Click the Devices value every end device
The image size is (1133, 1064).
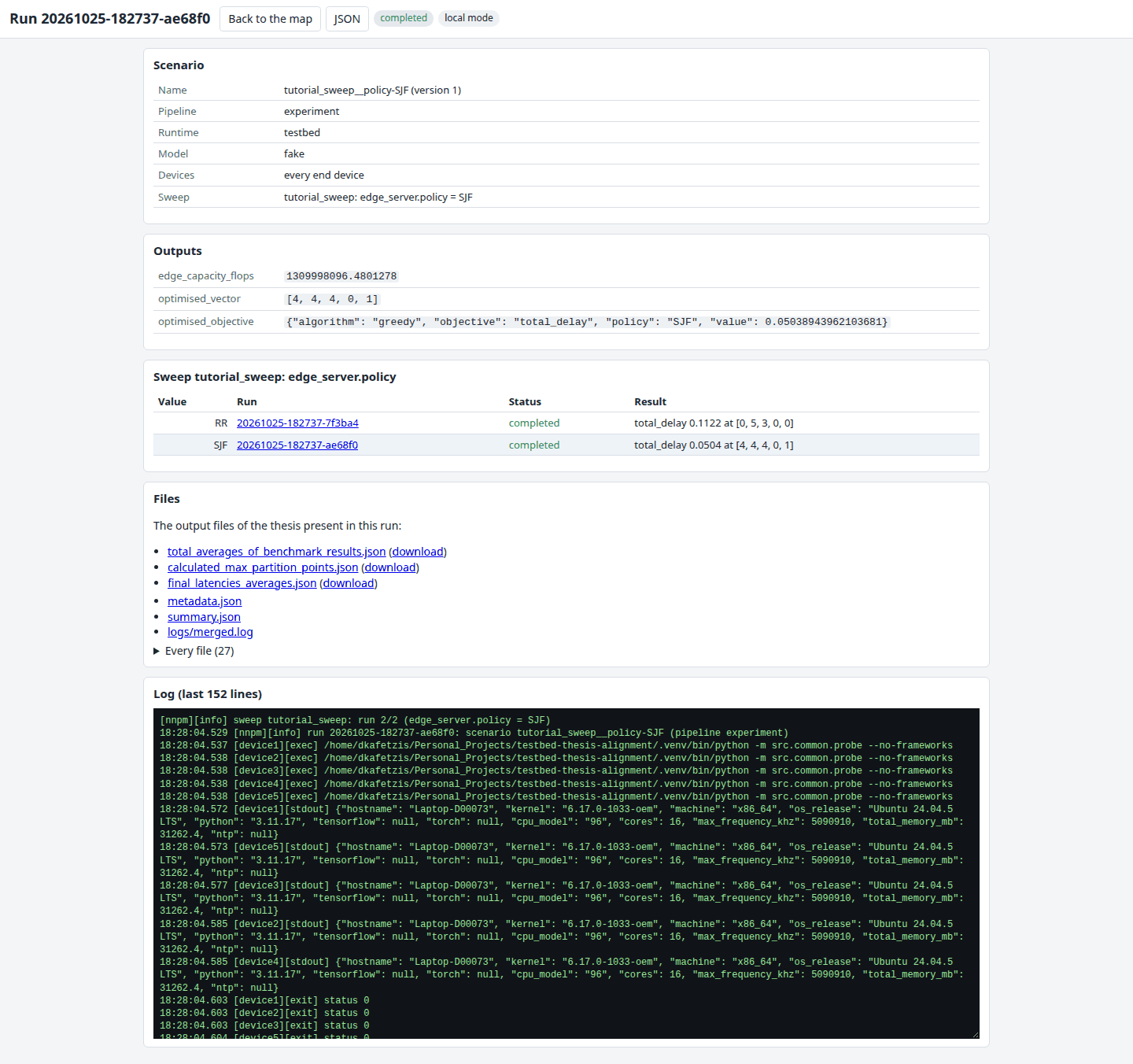pyautogui.click(x=324, y=175)
